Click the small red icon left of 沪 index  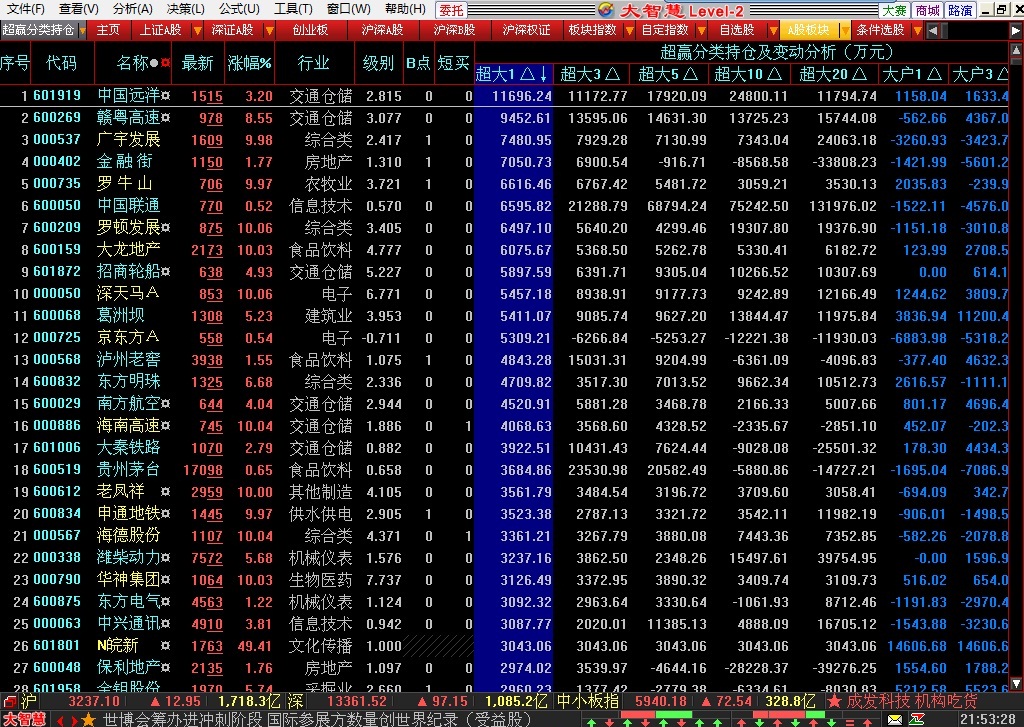coord(9,702)
